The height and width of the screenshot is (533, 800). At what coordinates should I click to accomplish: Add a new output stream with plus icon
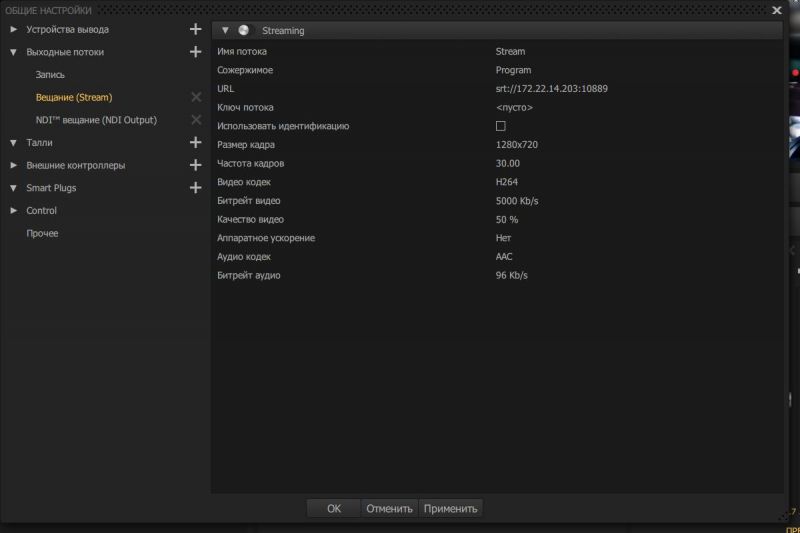[x=195, y=52]
